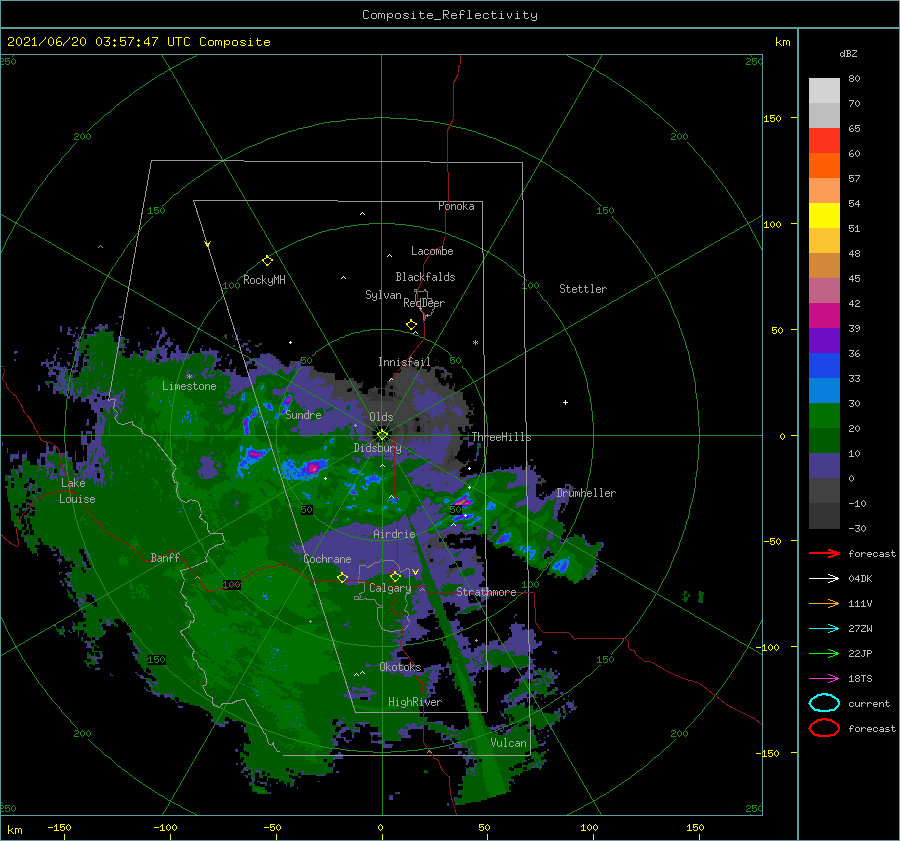Click the HighRiver city label
900x841 pixels.
pos(415,702)
